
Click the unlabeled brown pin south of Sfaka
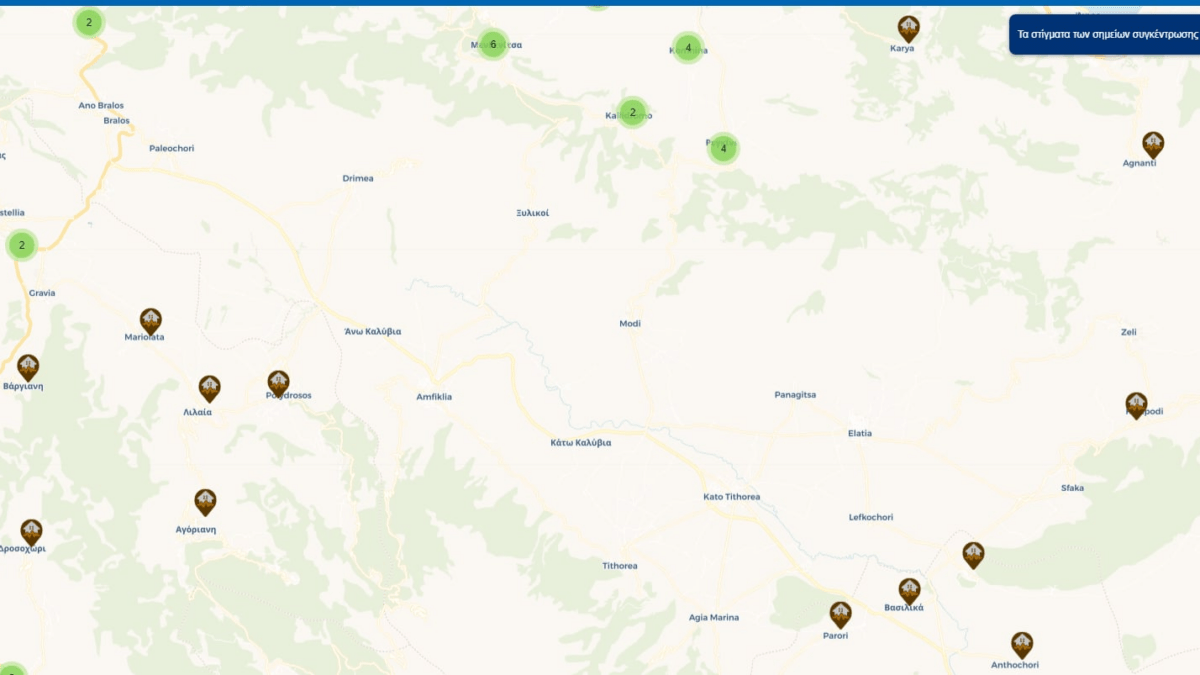(973, 554)
